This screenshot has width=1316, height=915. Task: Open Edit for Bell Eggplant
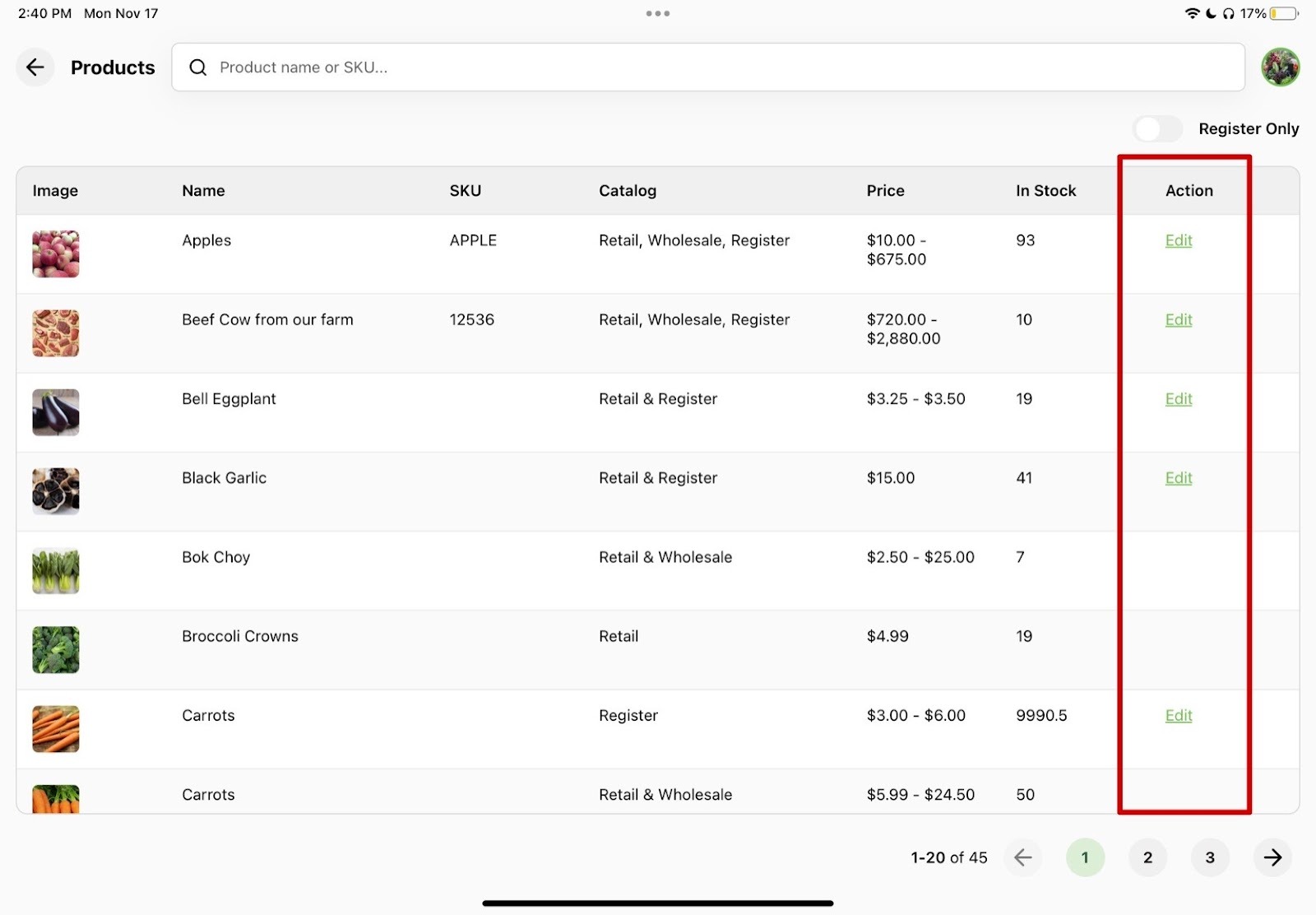1178,399
